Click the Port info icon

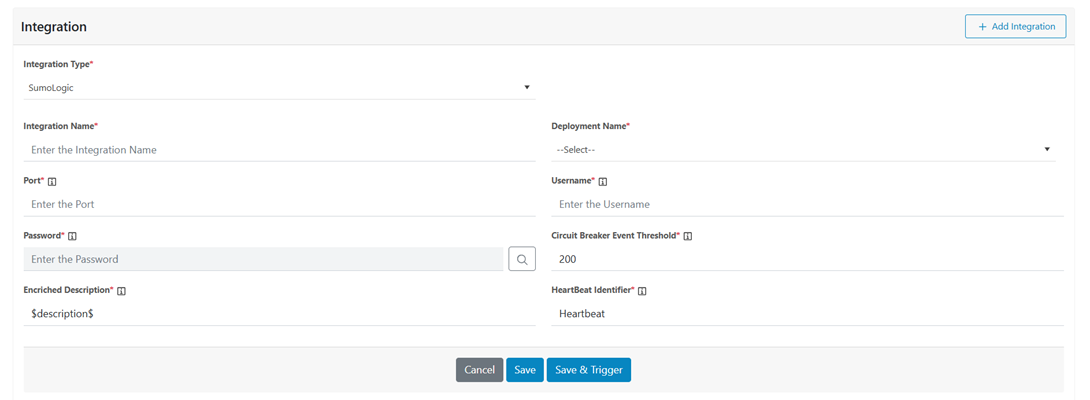52,182
